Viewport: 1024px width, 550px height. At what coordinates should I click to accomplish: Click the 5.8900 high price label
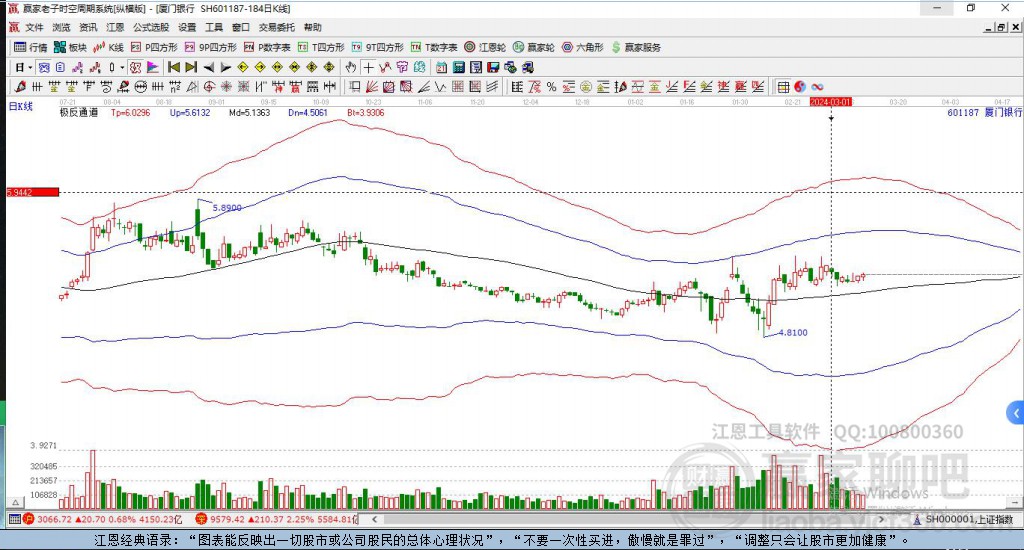[x=227, y=208]
